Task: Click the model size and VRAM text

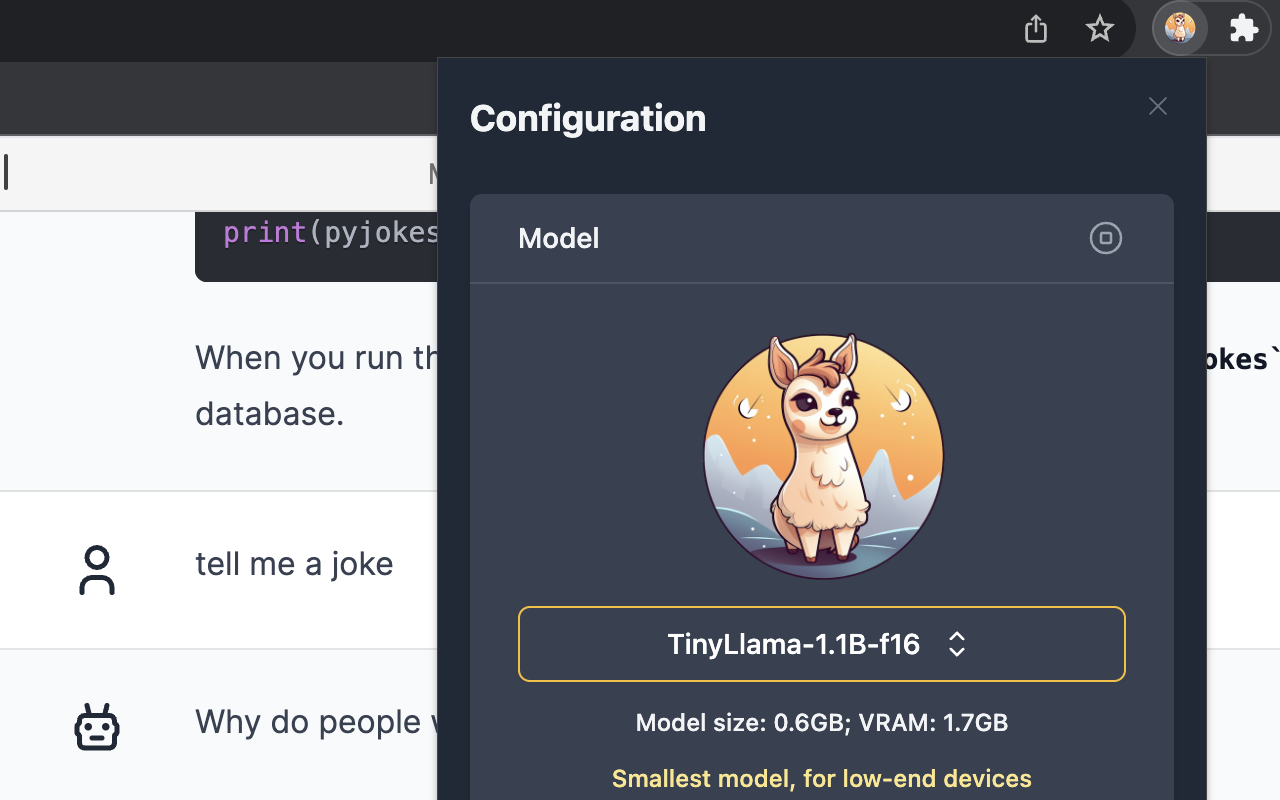Action: [x=821, y=722]
